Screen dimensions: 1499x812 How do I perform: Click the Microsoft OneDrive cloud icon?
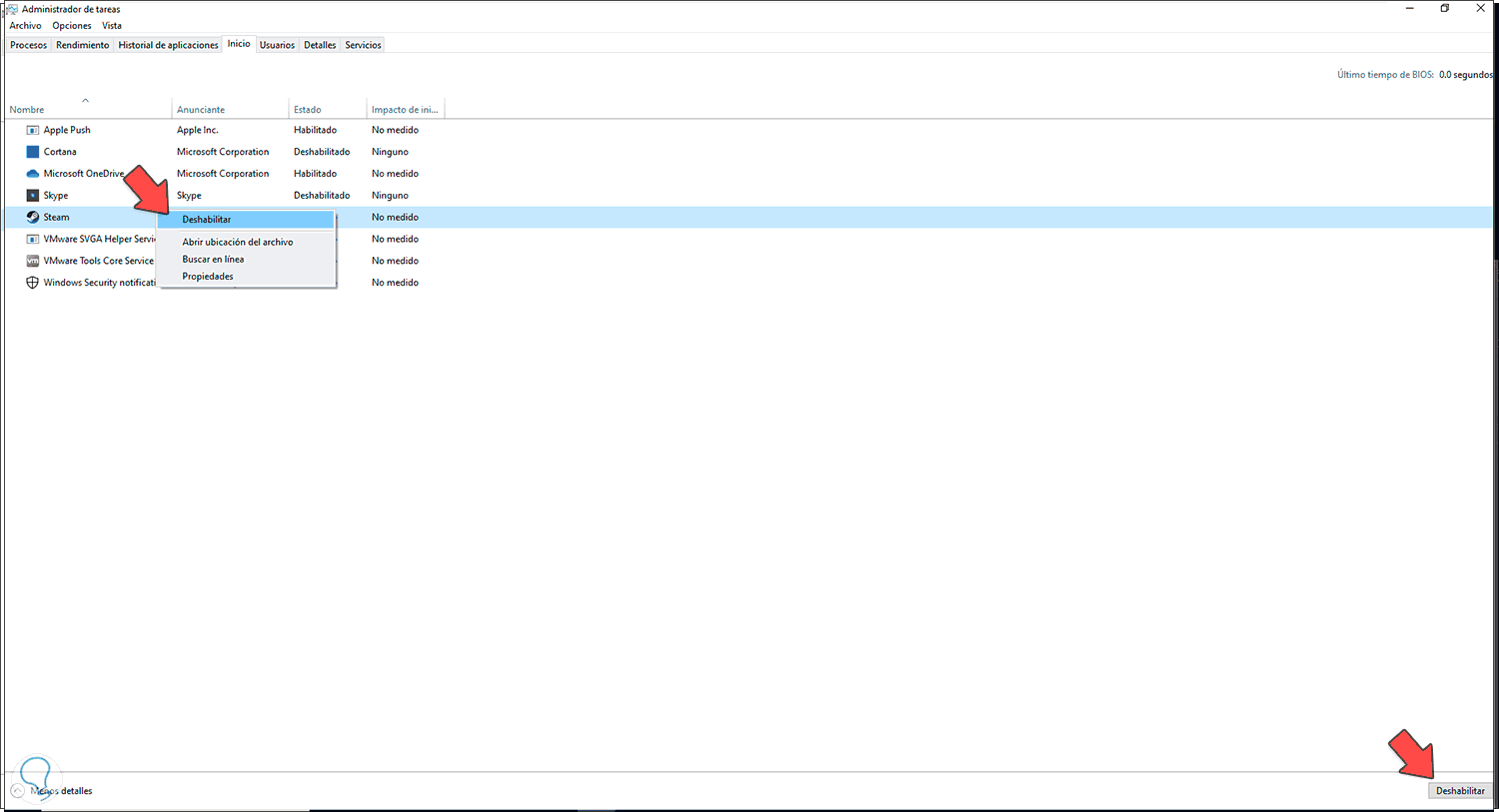pos(33,174)
